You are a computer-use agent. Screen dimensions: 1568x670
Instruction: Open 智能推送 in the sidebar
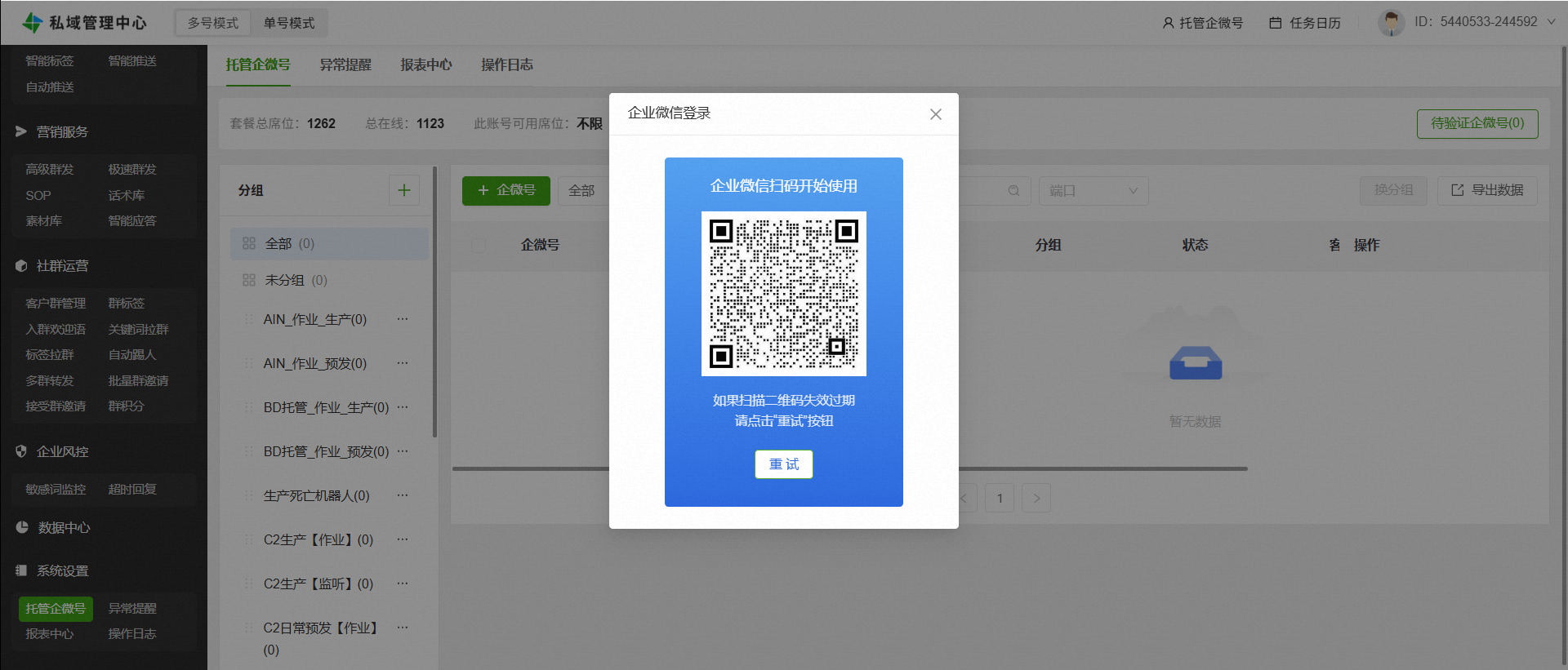pos(132,60)
